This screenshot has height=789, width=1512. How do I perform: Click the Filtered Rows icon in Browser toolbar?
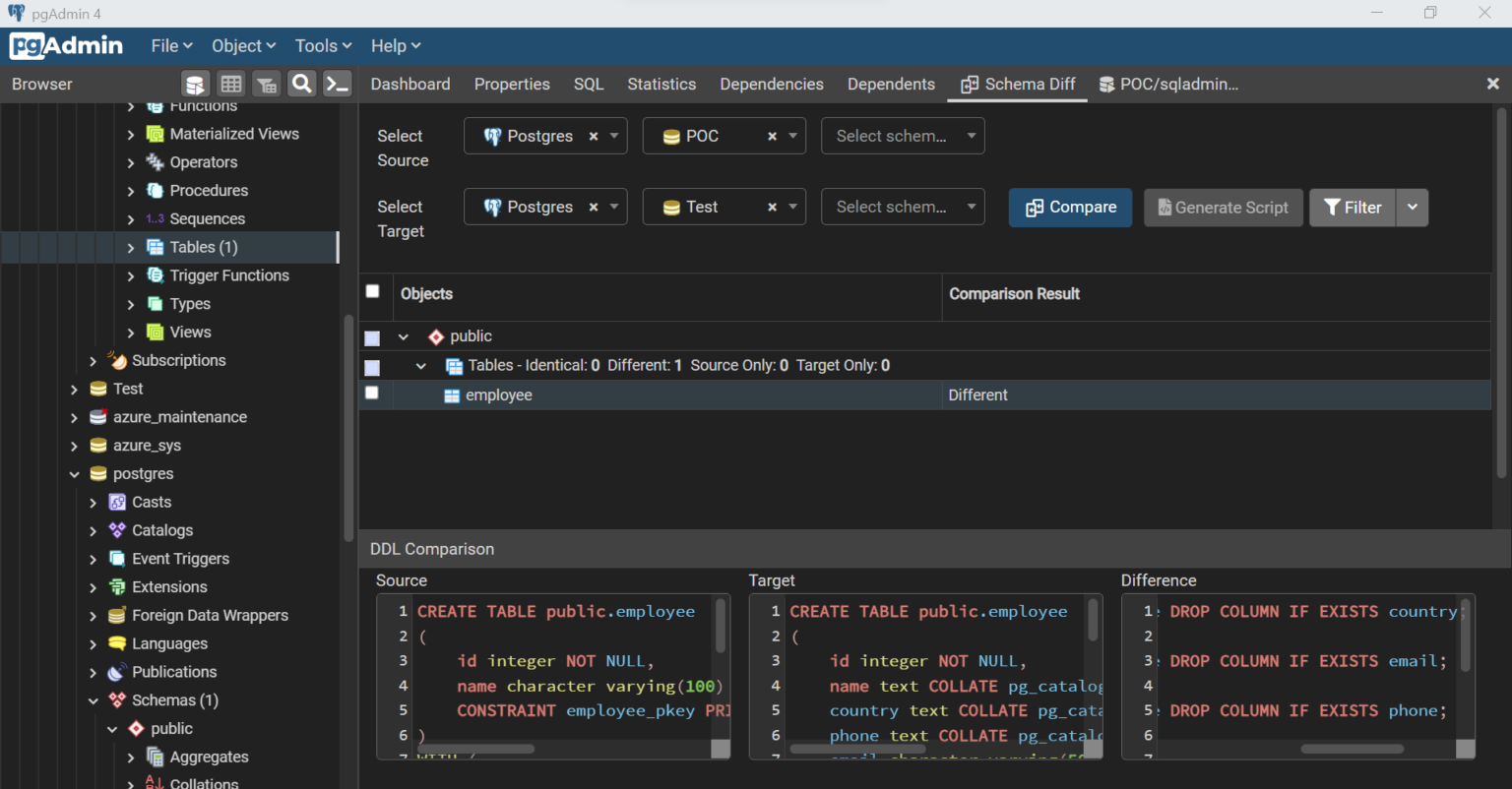point(267,85)
